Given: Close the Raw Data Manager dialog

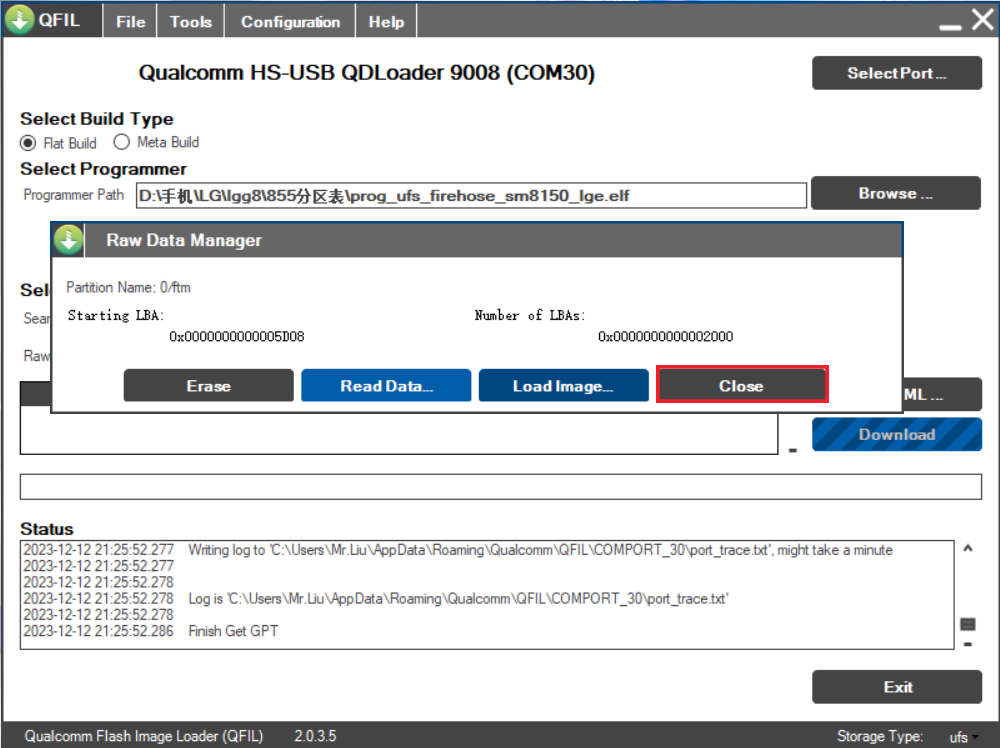Looking at the screenshot, I should click(741, 386).
